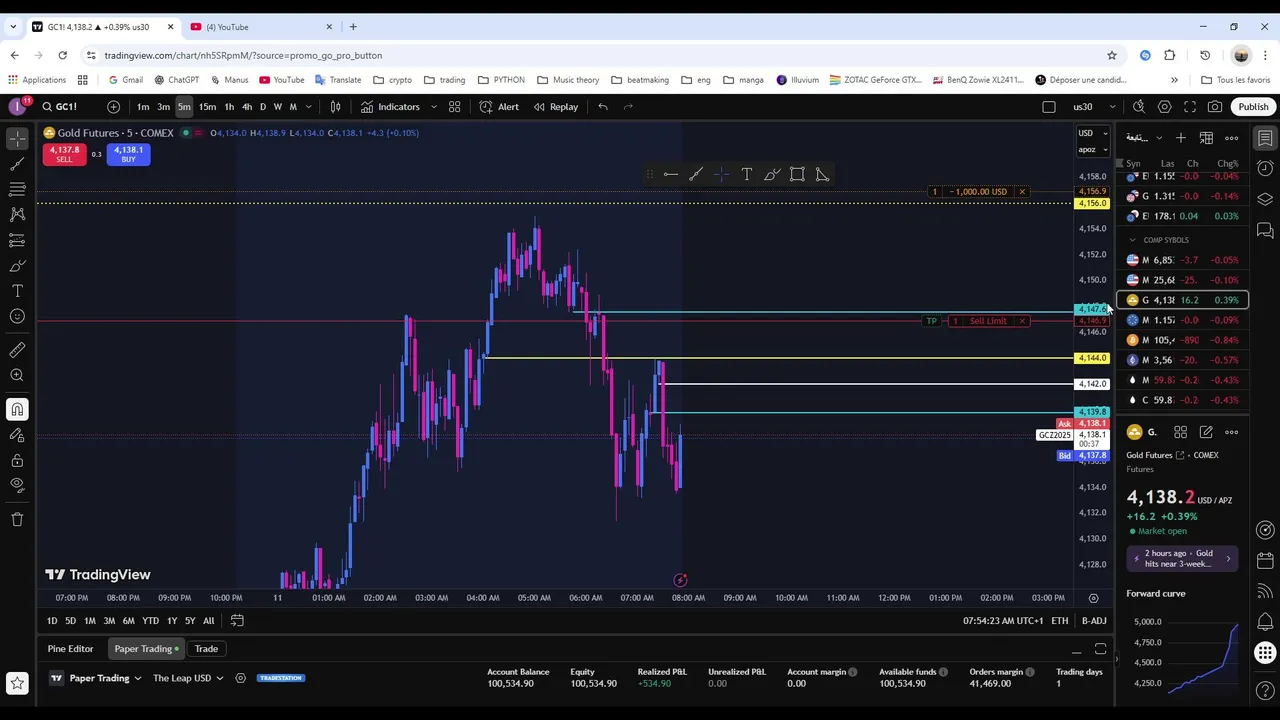The height and width of the screenshot is (720, 1280).
Task: Select the 4h timeframe
Action: 247,107
